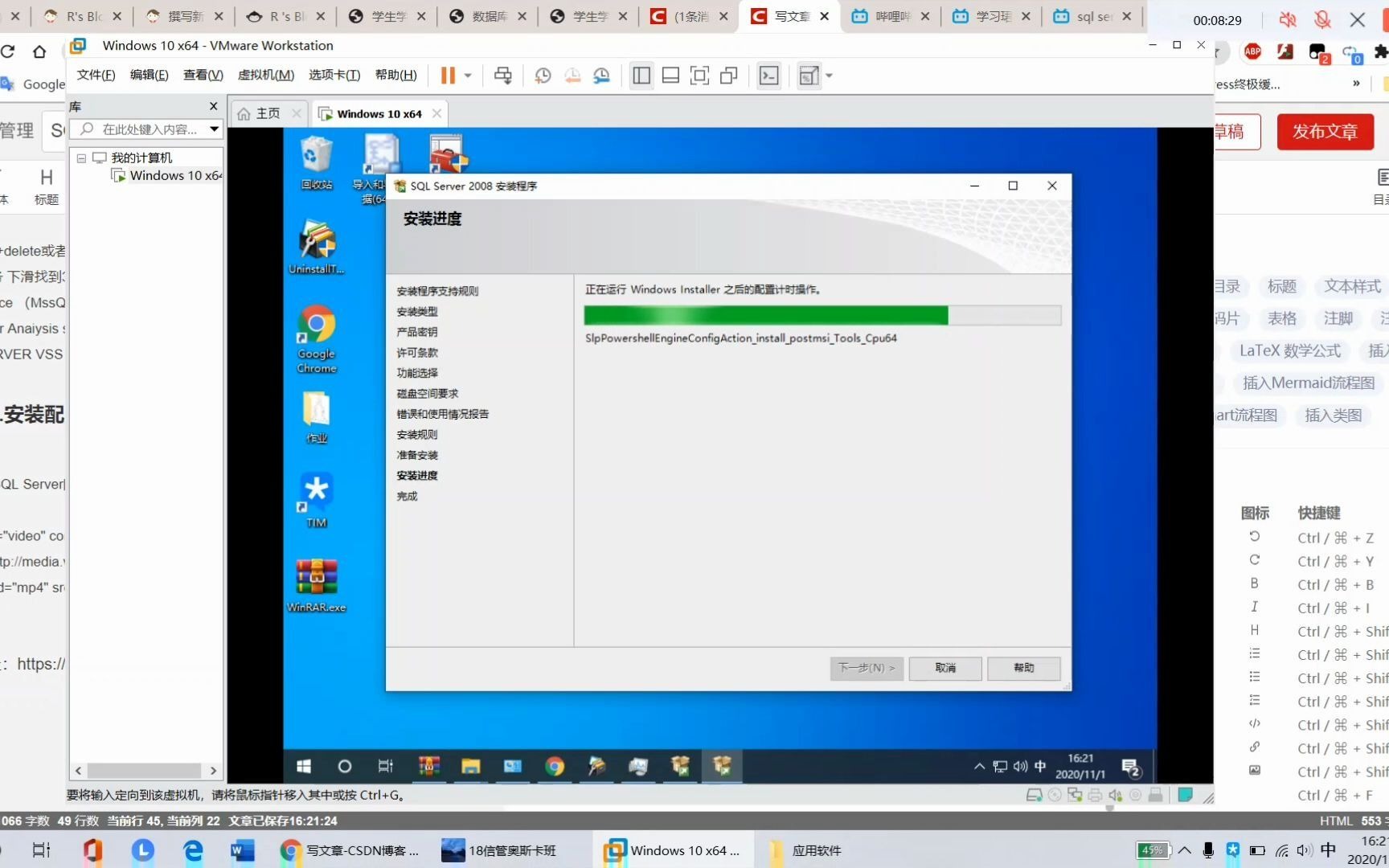Image resolution: width=1389 pixels, height=868 pixels.
Task: Toggle the thumbnail bar view icon
Action: click(670, 76)
